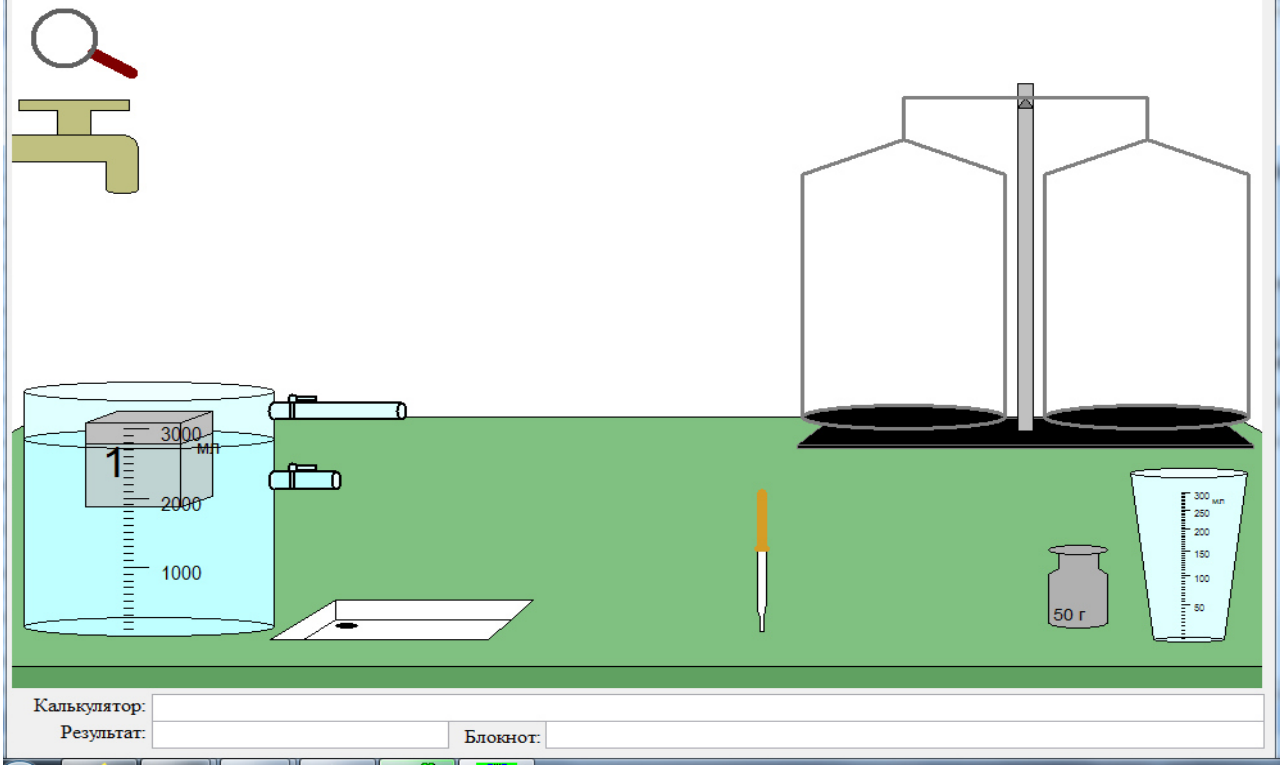The width and height of the screenshot is (1284, 767).
Task: Click the large water tank with the 3000 ml scale
Action: pos(148,510)
